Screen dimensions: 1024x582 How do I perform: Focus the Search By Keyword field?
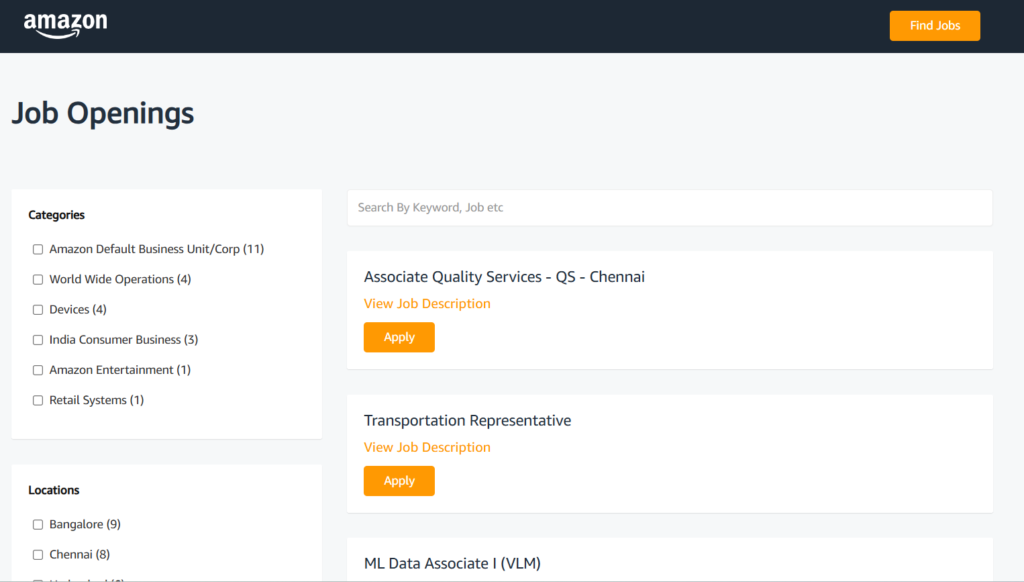click(x=669, y=208)
